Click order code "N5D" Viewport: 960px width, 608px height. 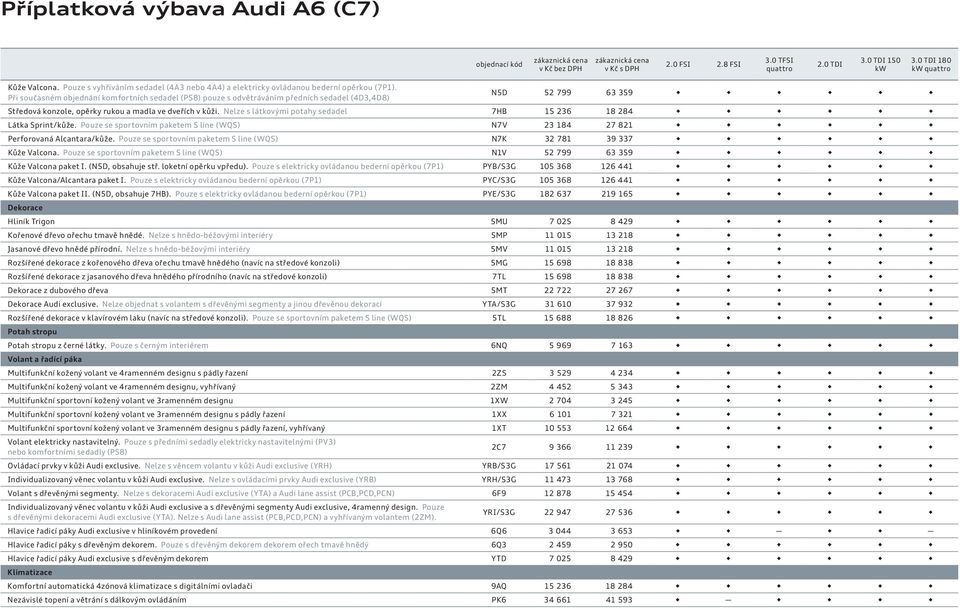[x=499, y=92]
